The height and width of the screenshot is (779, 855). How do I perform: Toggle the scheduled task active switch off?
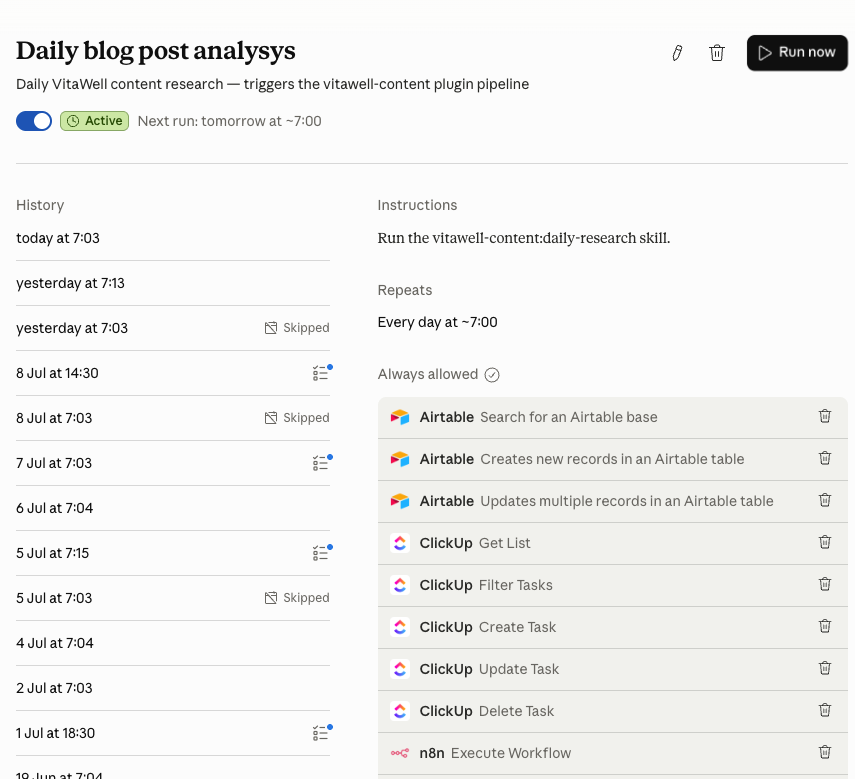point(34,121)
